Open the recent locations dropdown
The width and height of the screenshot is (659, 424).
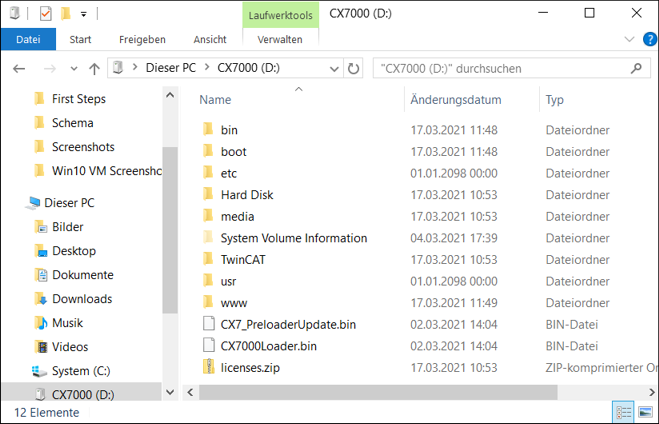click(x=74, y=68)
